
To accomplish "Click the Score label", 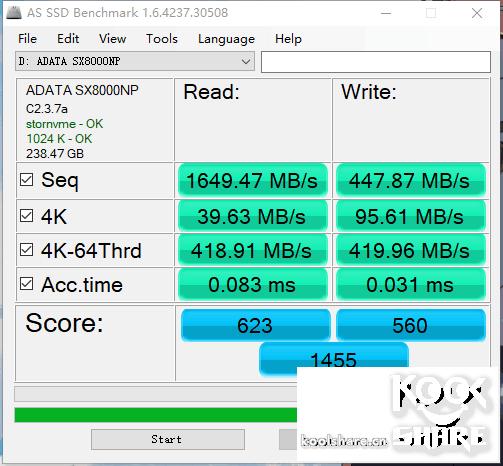I will 64,323.
